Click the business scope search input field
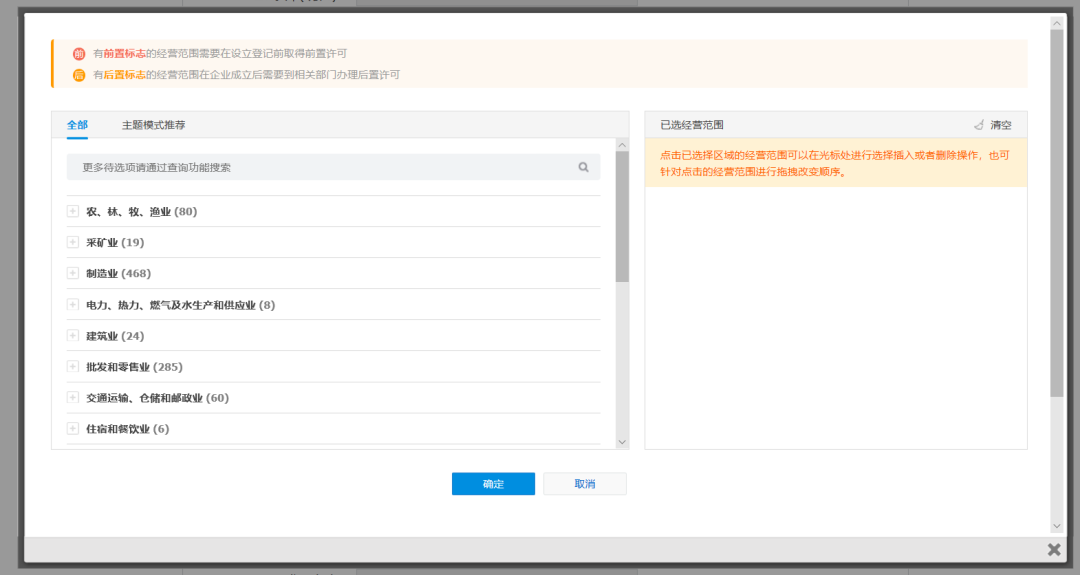This screenshot has width=1080, height=575. [333, 167]
